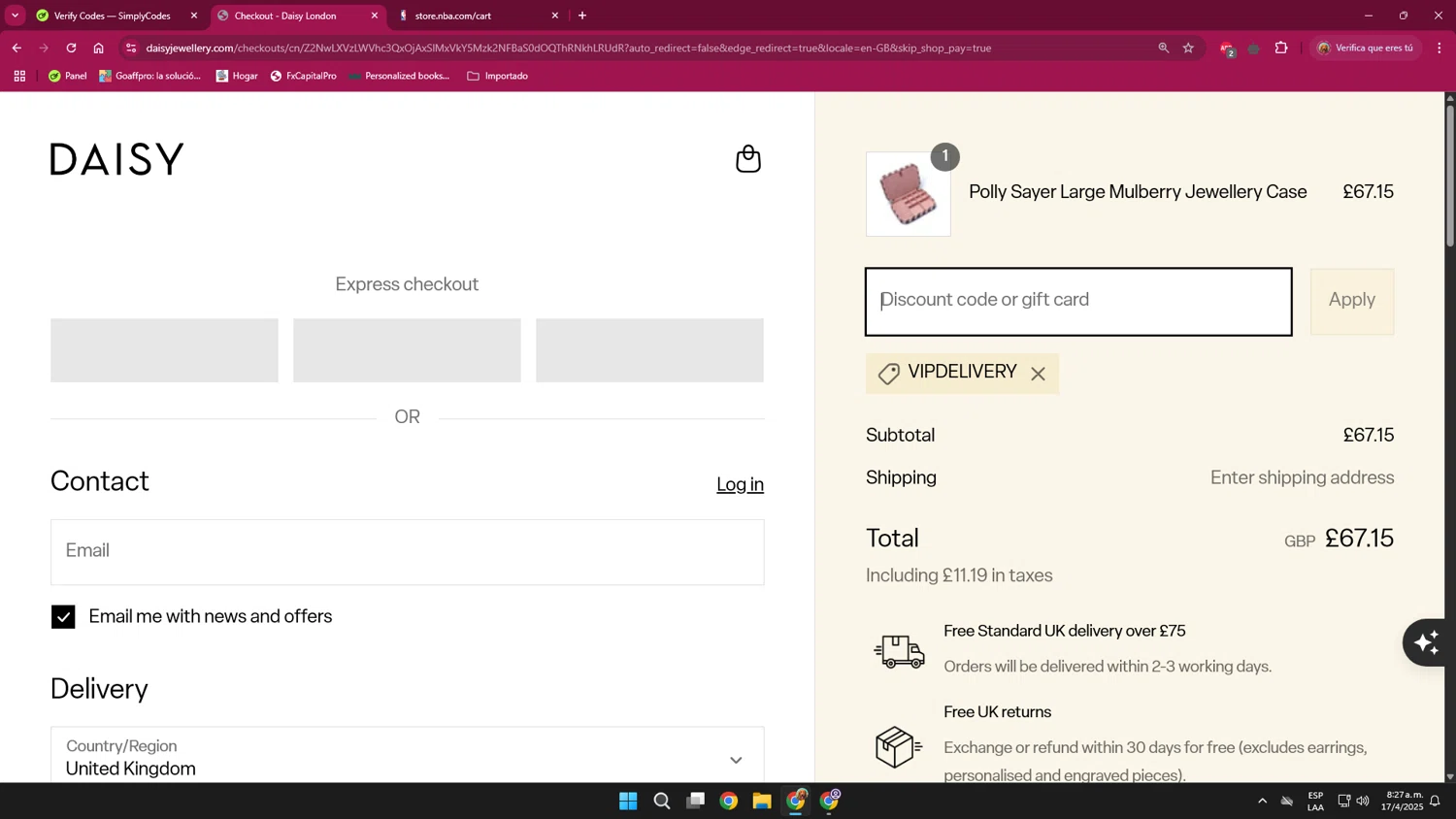
Task: Close the Checkout - Daisy London tab
Action: 375,16
